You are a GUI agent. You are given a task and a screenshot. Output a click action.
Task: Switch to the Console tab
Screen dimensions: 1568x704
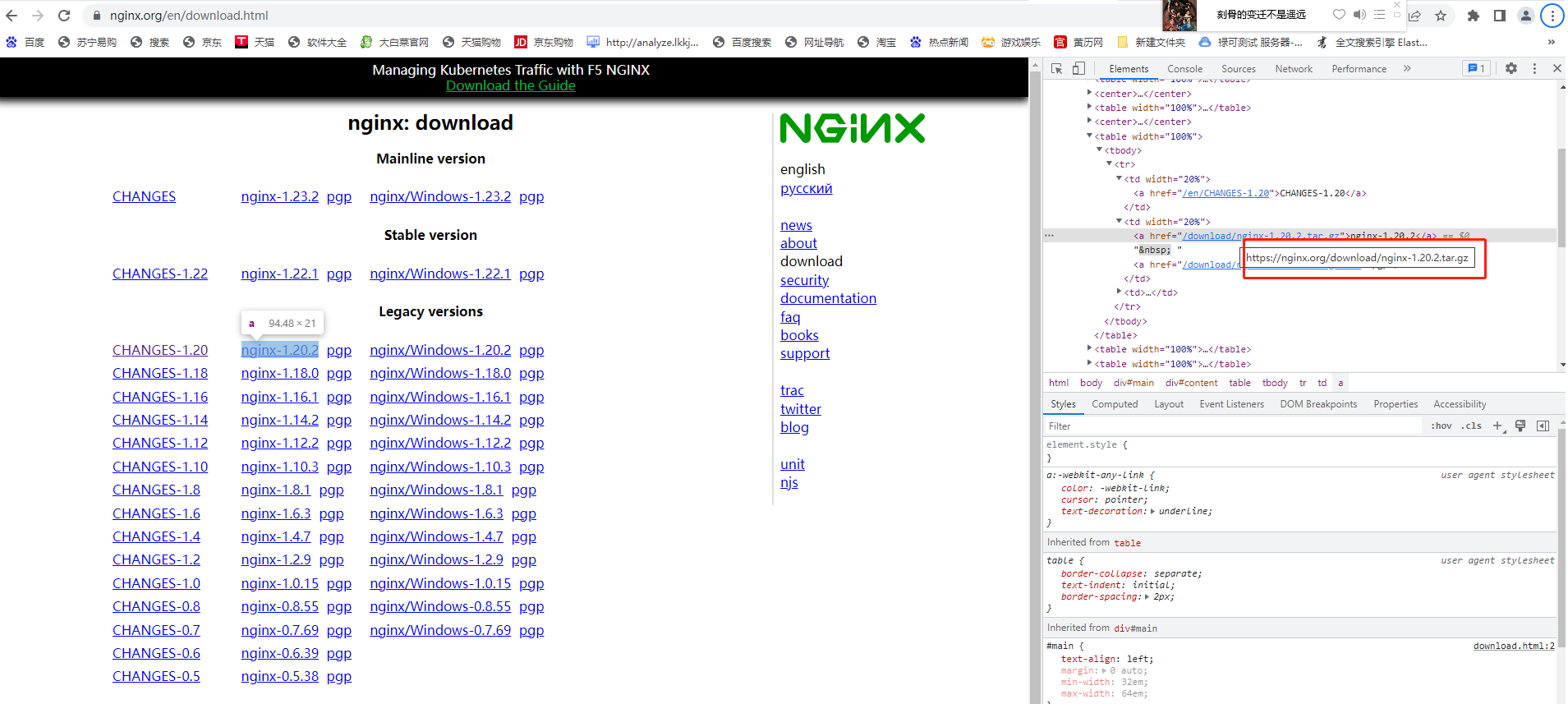tap(1184, 69)
